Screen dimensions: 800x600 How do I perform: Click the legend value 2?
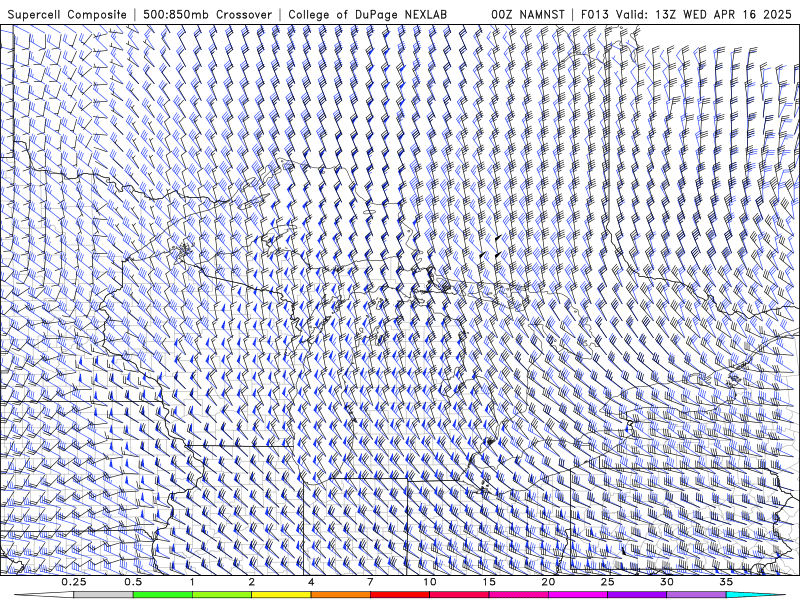(x=252, y=582)
